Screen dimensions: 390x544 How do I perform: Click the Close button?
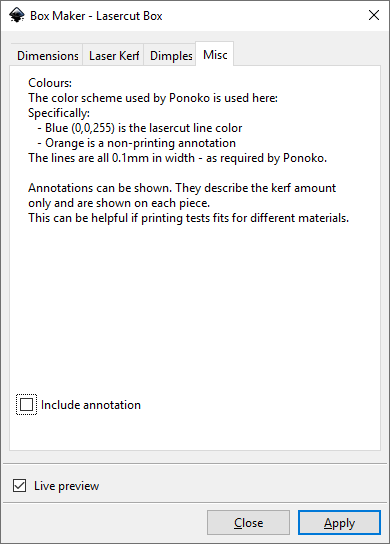(x=248, y=522)
